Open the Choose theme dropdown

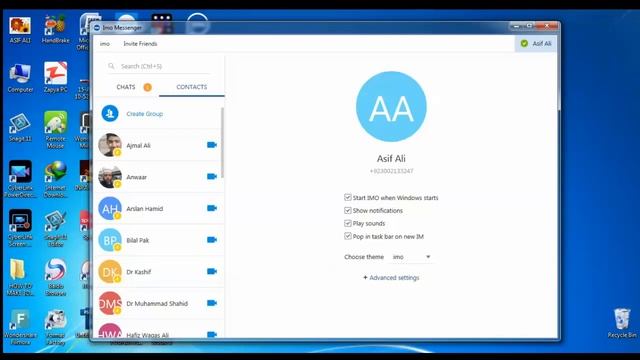(411, 257)
